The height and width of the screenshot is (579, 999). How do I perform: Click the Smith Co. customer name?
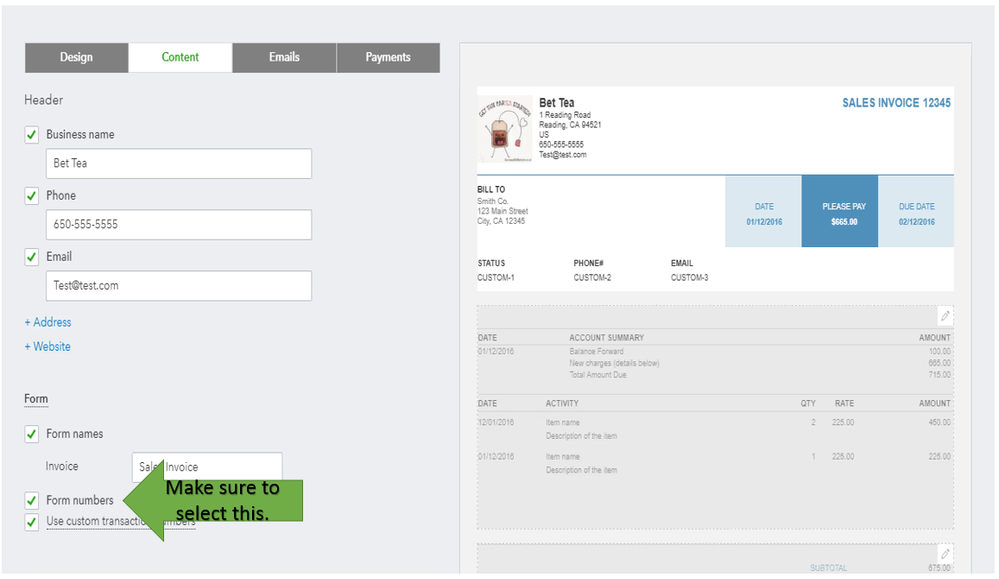tap(492, 201)
